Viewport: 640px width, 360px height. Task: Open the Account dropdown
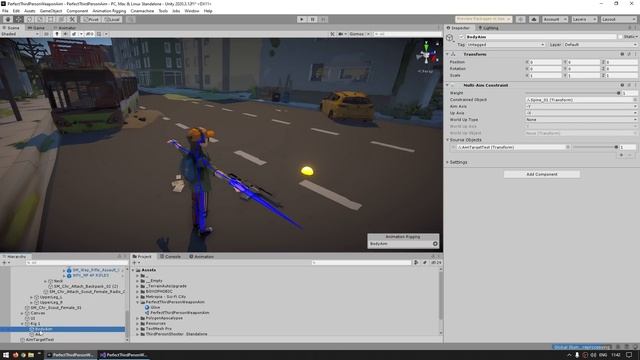[x=555, y=19]
